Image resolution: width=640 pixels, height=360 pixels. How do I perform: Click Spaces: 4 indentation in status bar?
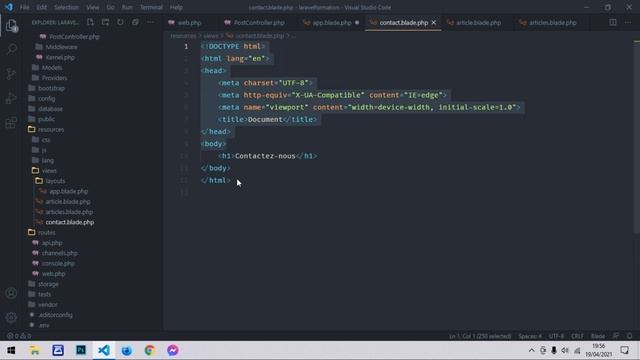pos(530,336)
